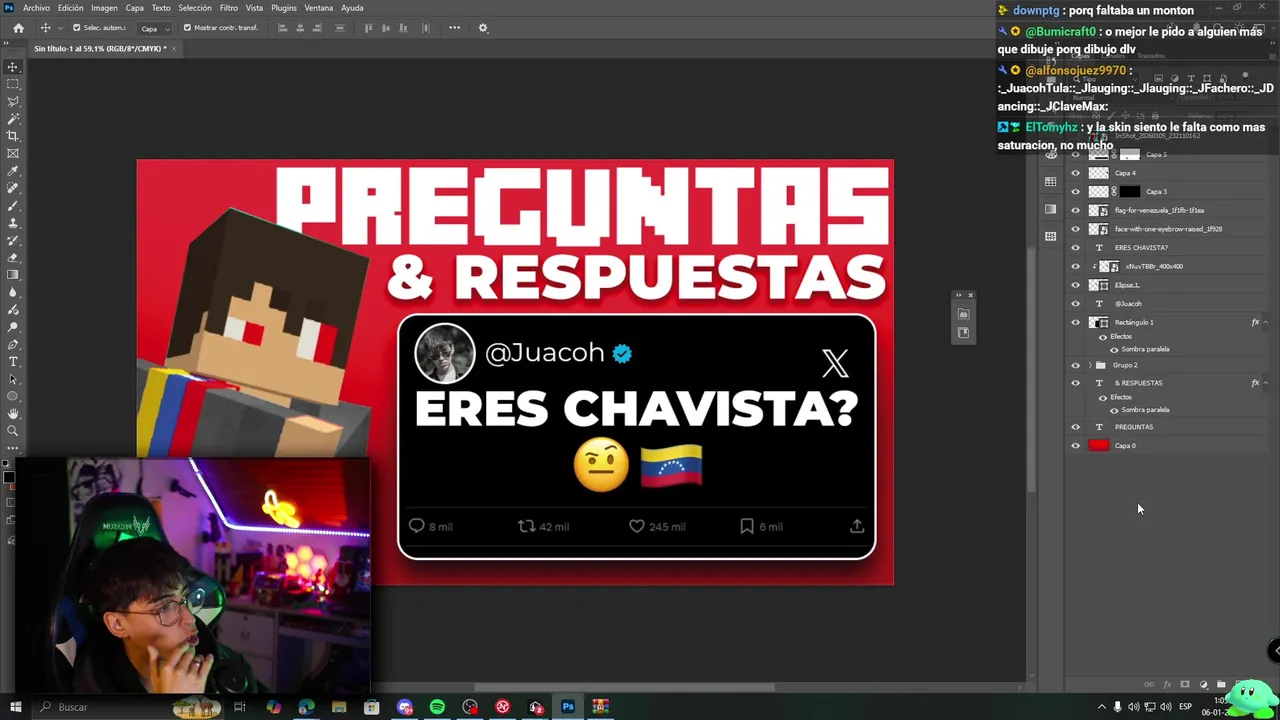This screenshot has width=1280, height=720.
Task: Select the Pen tool
Action: coord(13,344)
